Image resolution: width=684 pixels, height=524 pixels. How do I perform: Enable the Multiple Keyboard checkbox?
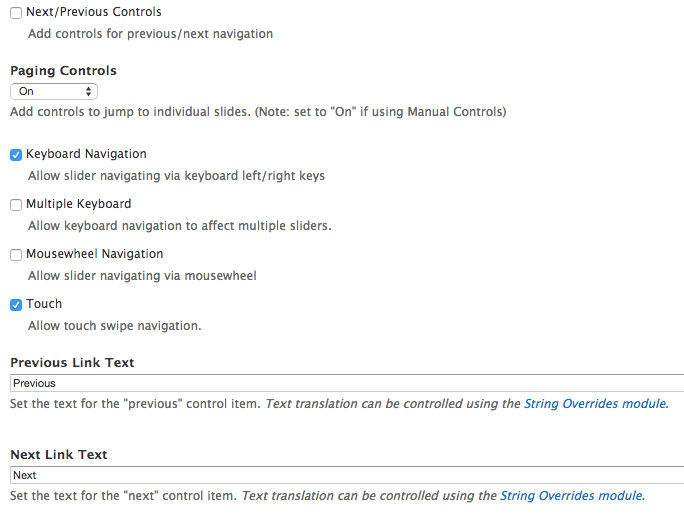point(16,205)
